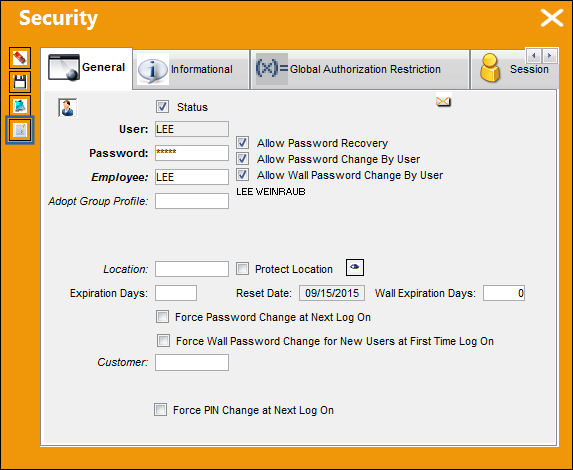The height and width of the screenshot is (470, 573).
Task: Enable the Protect Location checkbox
Action: (x=242, y=269)
